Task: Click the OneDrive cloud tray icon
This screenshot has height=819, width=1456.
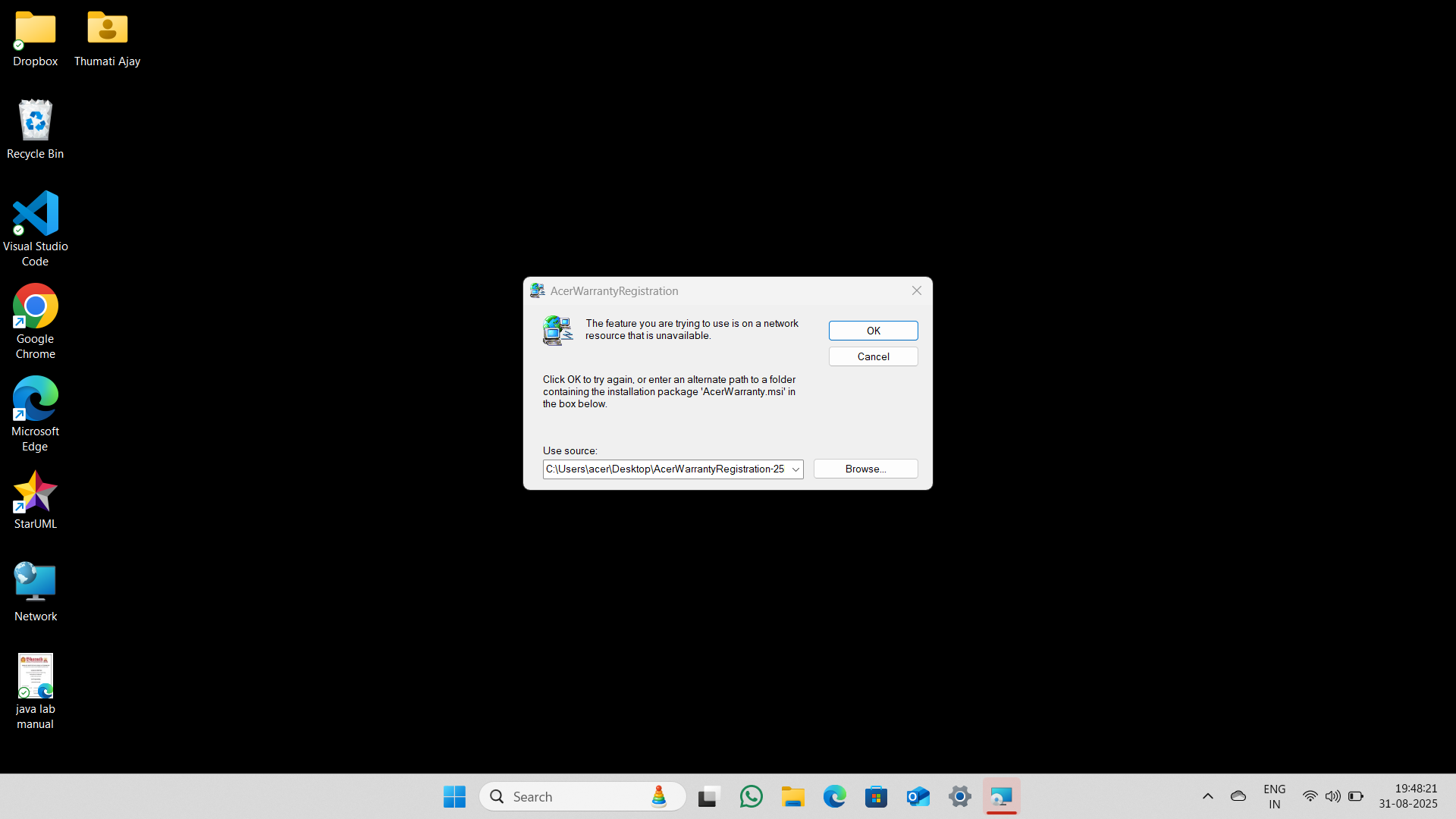Action: (x=1238, y=796)
